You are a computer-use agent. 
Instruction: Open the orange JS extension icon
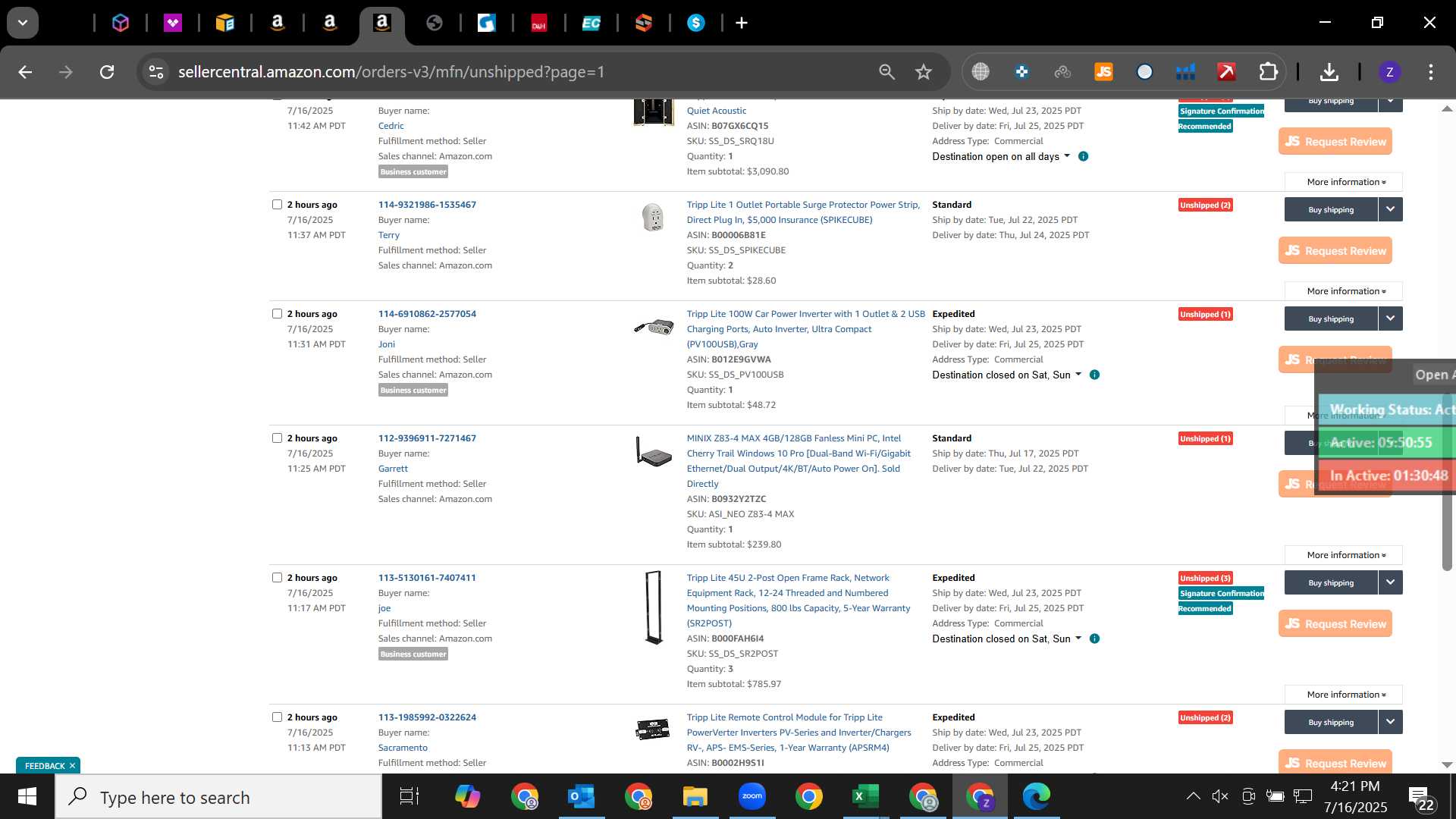pyautogui.click(x=1103, y=72)
